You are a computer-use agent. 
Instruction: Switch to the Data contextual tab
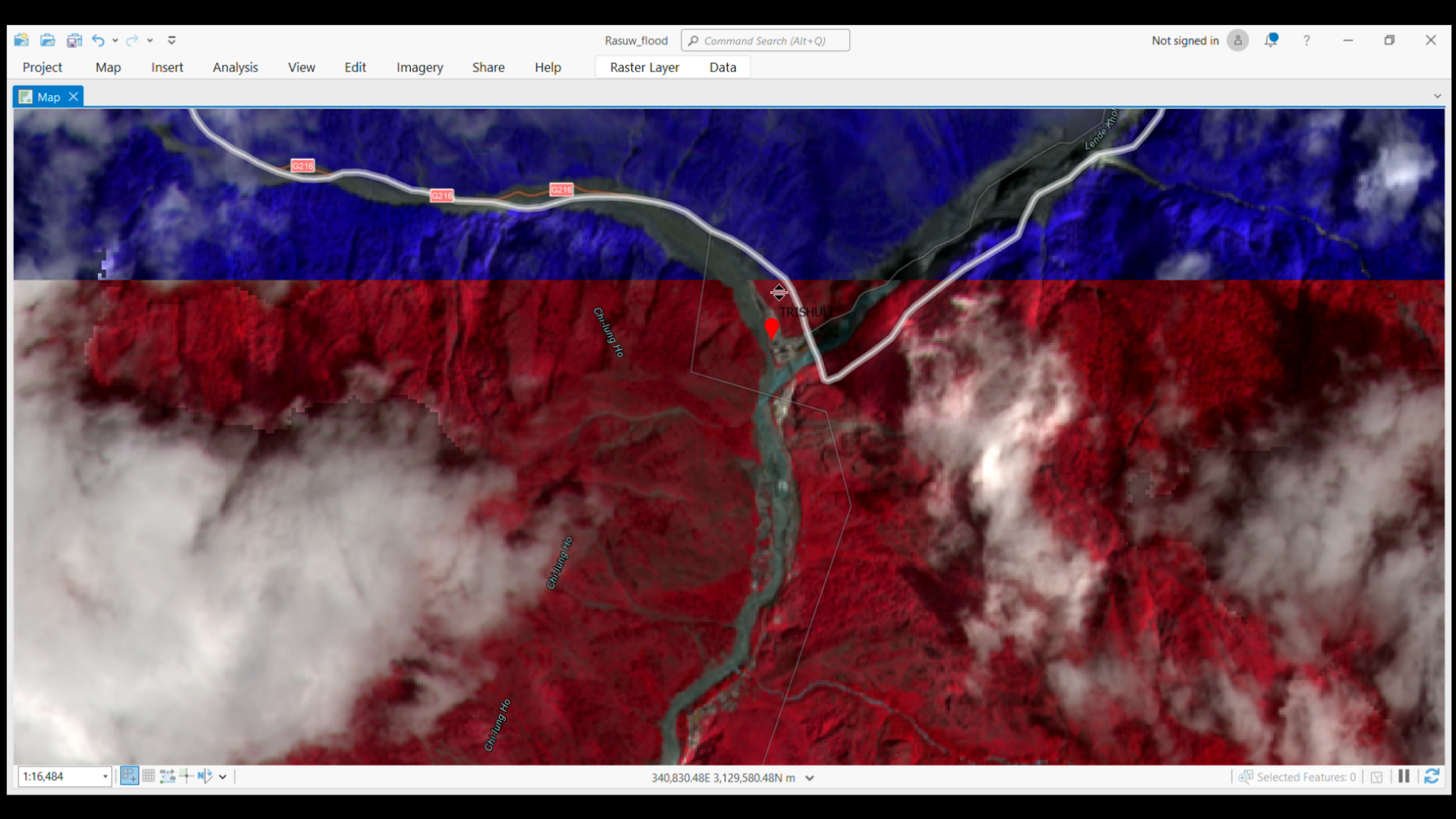722,67
